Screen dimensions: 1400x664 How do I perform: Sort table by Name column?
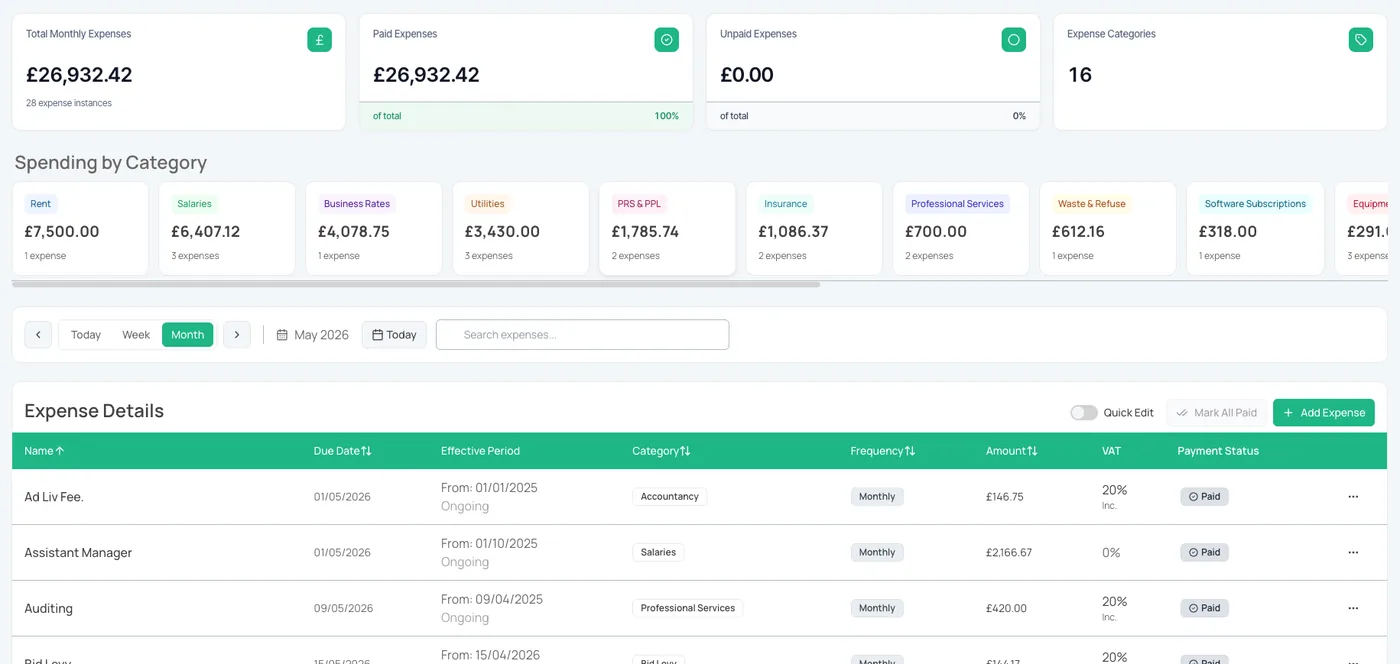[44, 451]
